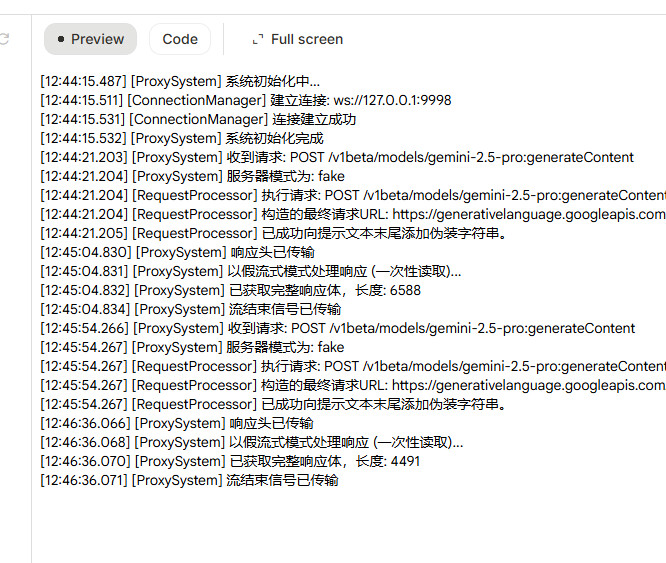Click the 12:44:15.487 系统初始化中 log line
Image resolution: width=666 pixels, height=563 pixels.
(180, 81)
